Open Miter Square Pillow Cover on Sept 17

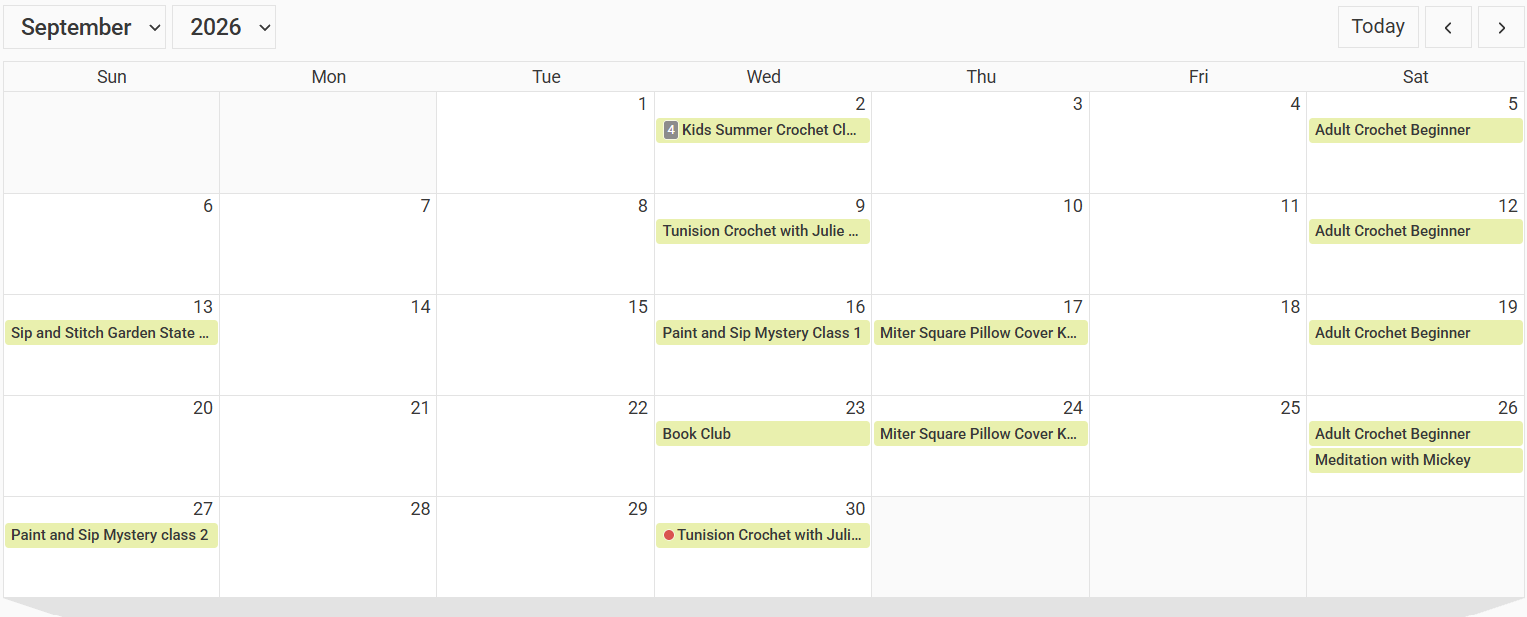pyautogui.click(x=981, y=333)
